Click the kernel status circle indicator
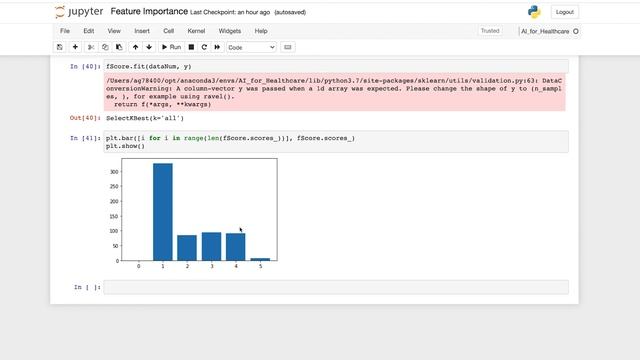The image size is (640, 360). coord(576,31)
